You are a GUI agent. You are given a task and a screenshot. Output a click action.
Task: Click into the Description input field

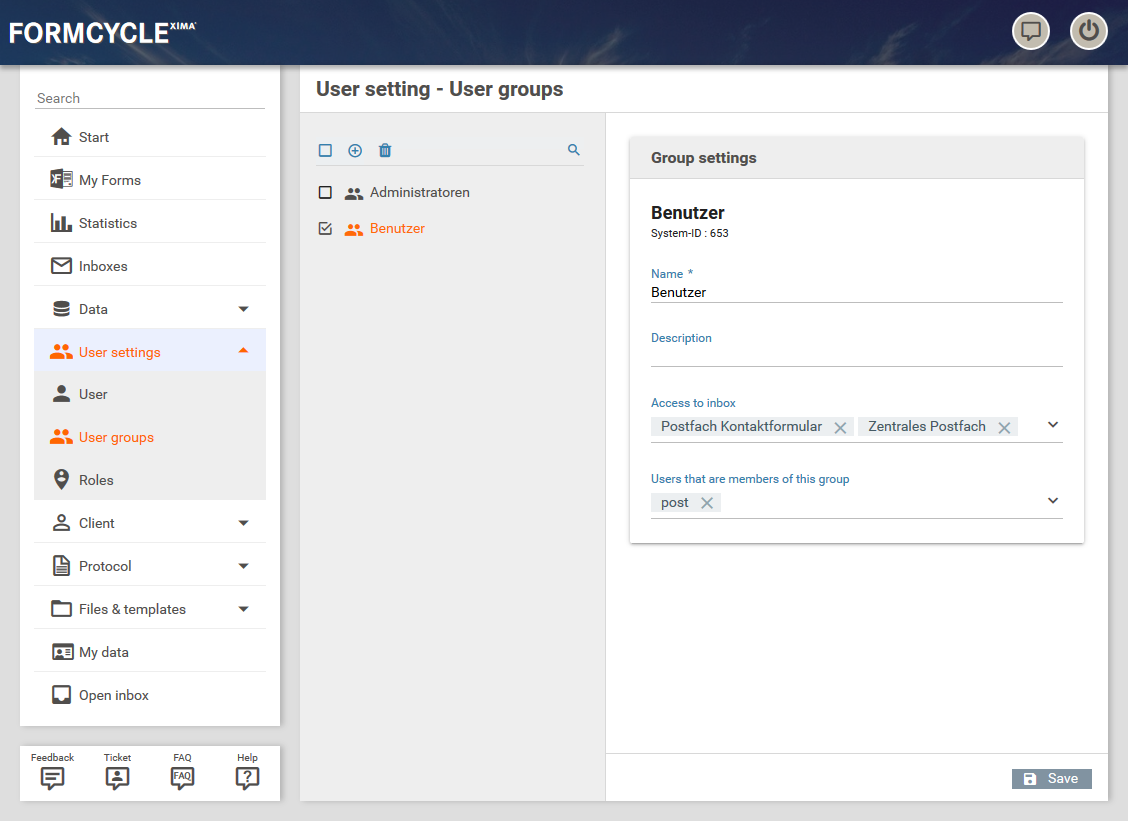[856, 355]
